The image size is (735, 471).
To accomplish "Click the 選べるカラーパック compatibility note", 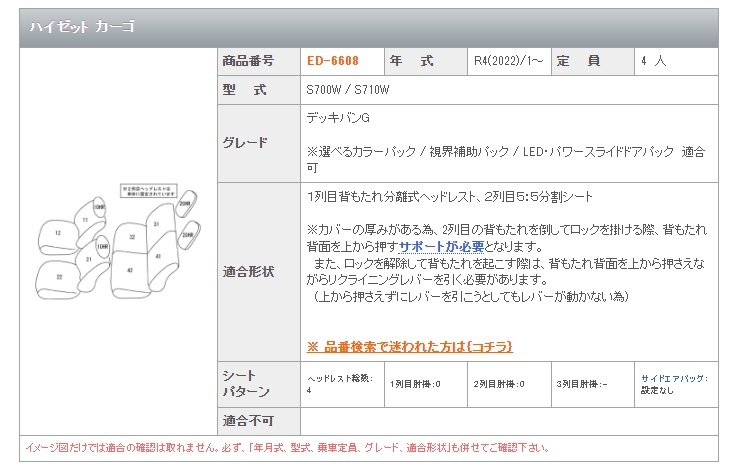I will point(506,159).
